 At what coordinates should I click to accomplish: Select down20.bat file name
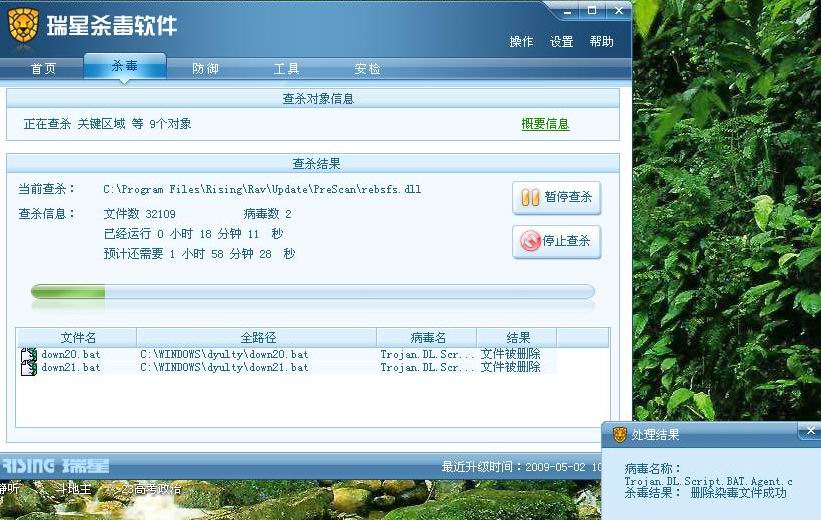point(71,355)
